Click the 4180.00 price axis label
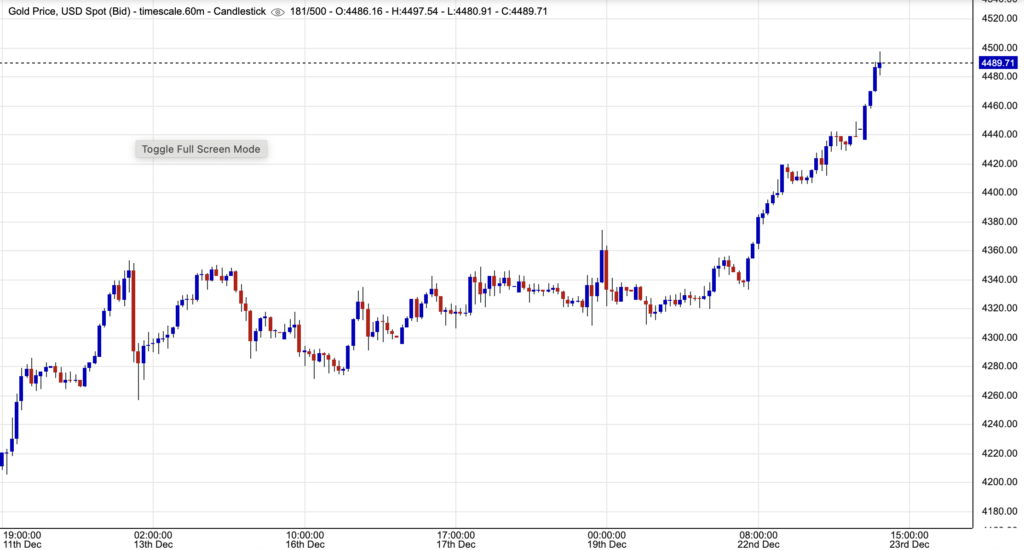The height and width of the screenshot is (550, 1024). [999, 511]
